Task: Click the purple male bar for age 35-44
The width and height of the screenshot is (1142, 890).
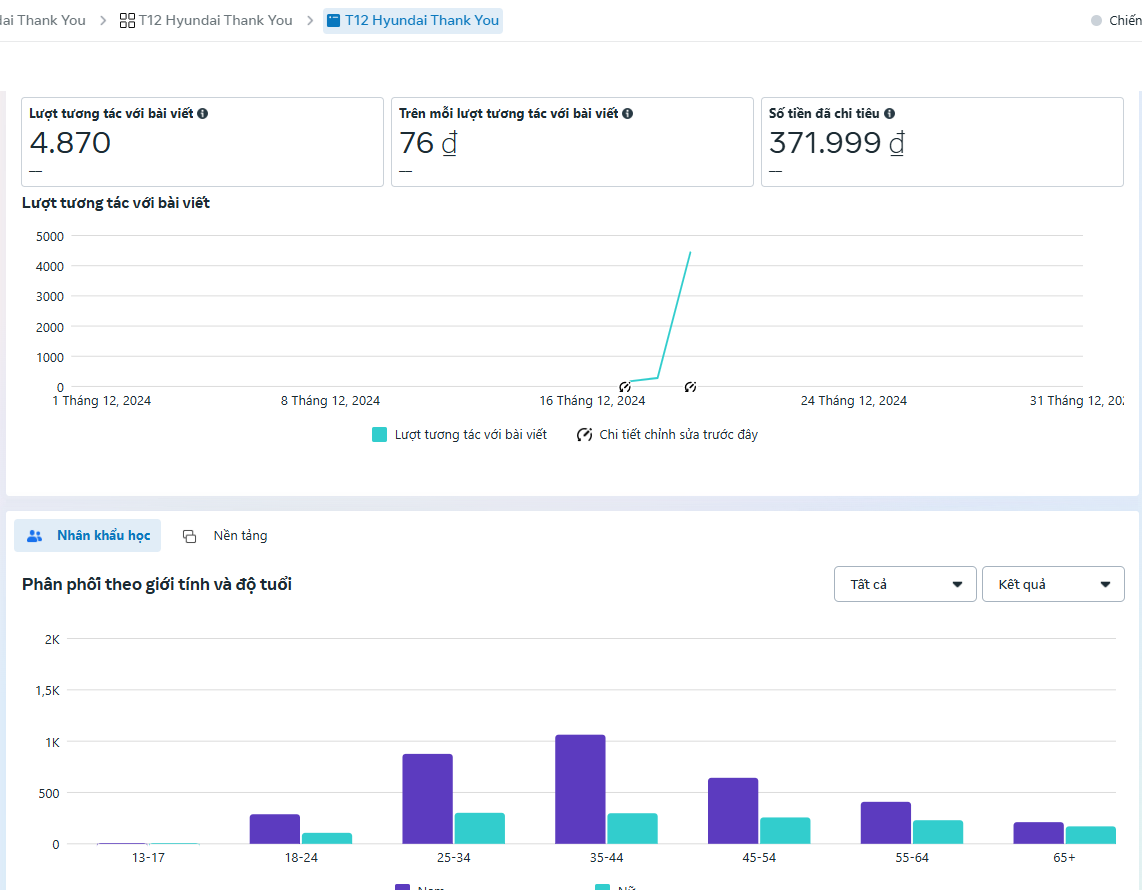Action: pos(580,789)
